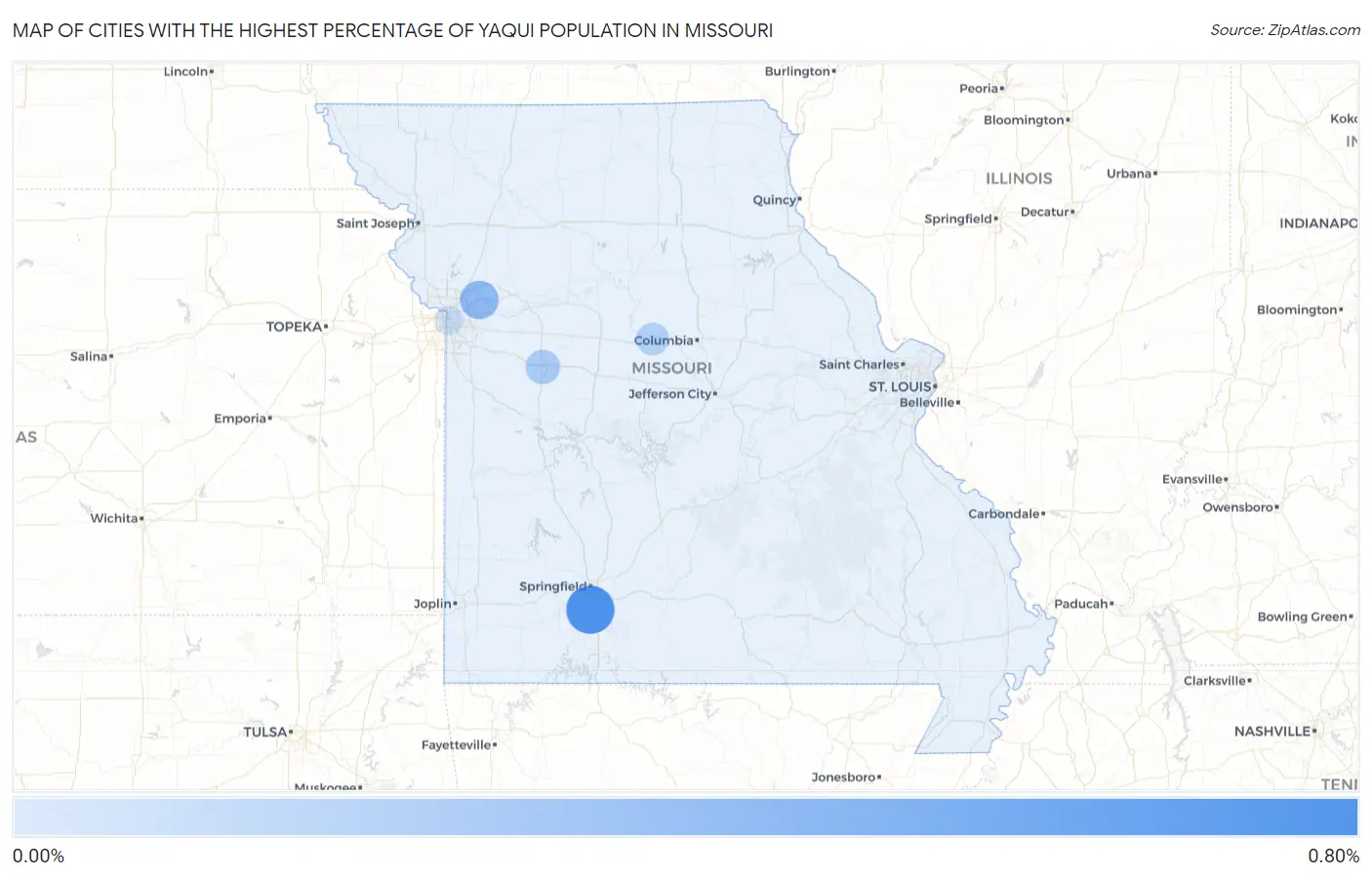Click the Burlington city label

point(797,71)
